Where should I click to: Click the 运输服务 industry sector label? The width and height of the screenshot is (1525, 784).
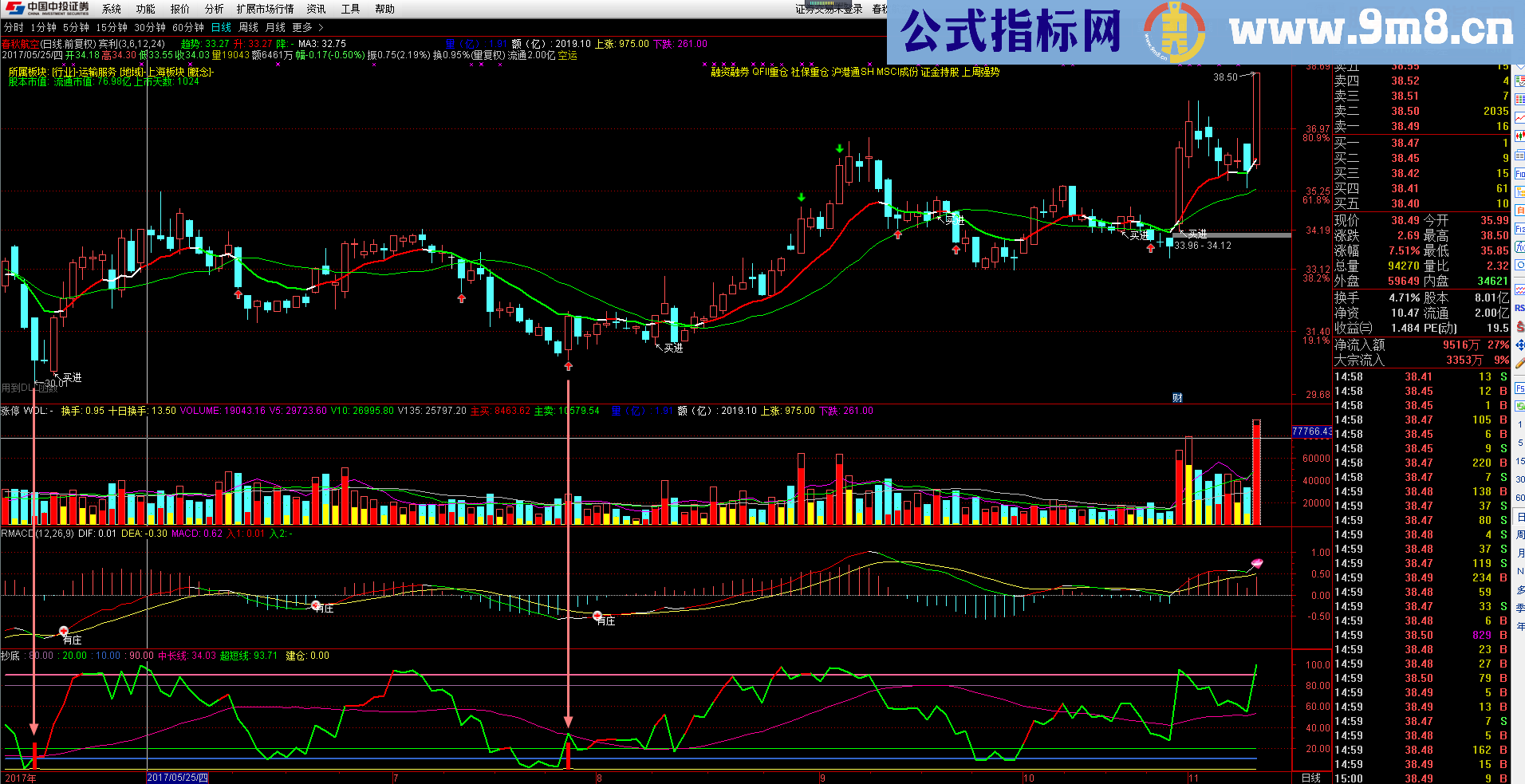[97, 72]
